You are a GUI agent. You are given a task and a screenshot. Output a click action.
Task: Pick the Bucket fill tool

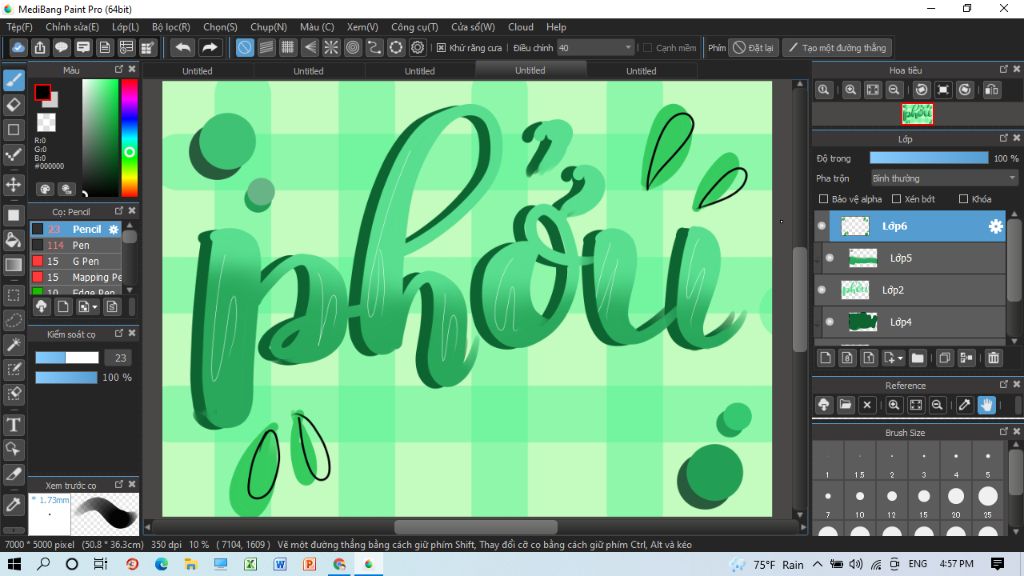coord(14,240)
